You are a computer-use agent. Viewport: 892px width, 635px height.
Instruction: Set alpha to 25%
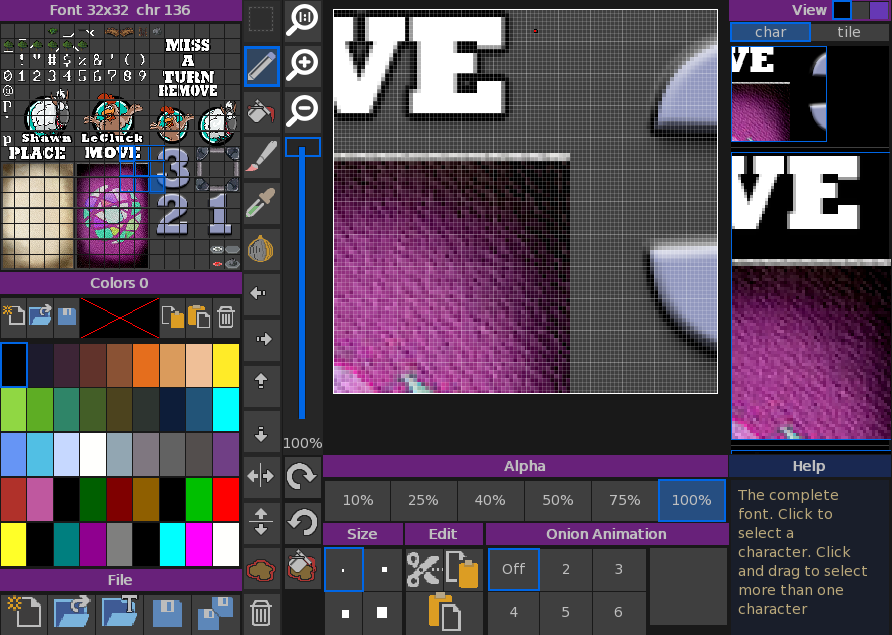coord(424,500)
